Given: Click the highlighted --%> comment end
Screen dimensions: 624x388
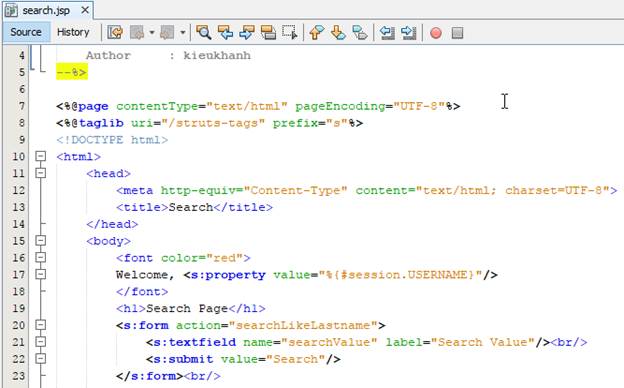Looking at the screenshot, I should point(72,72).
